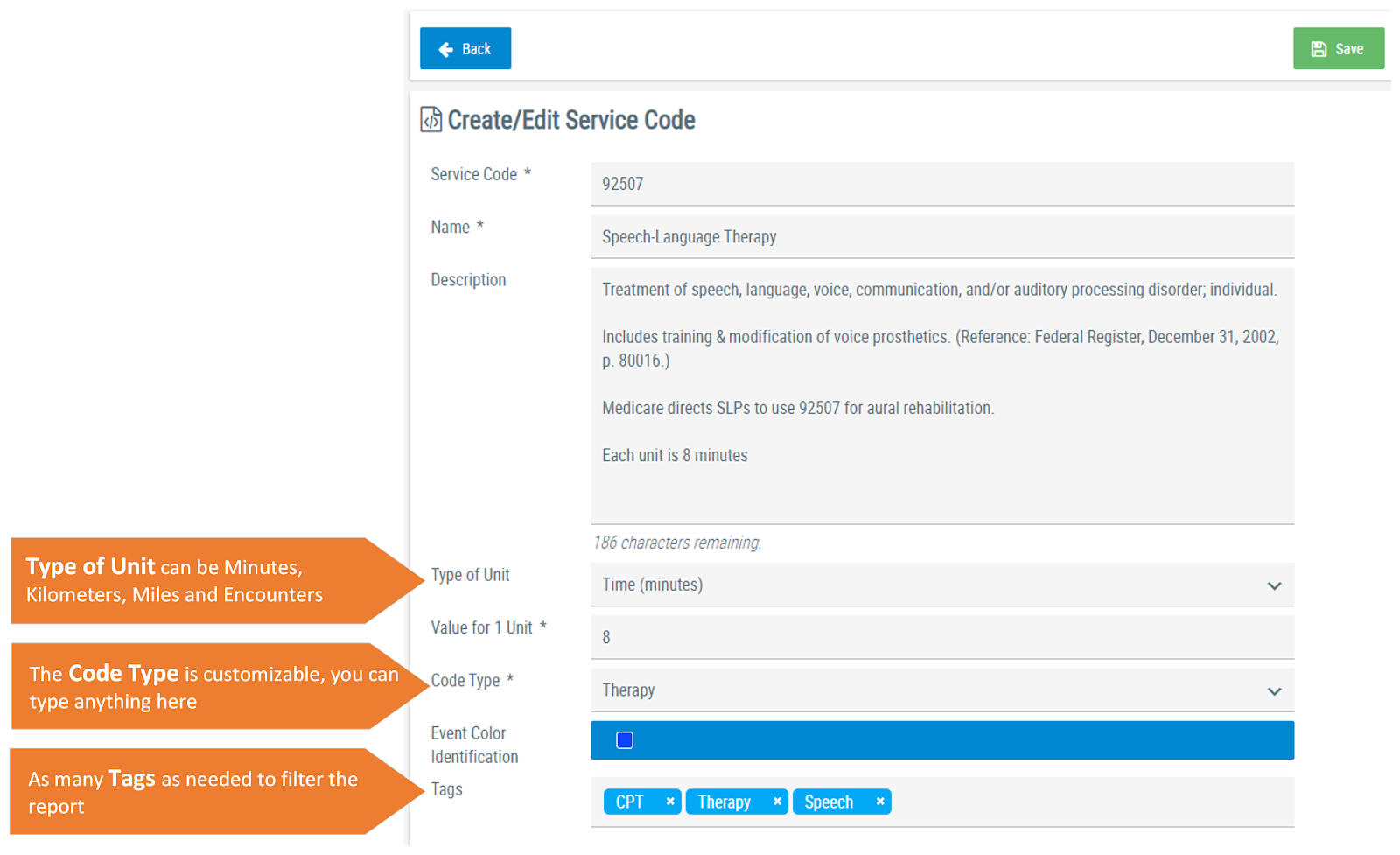Click the floppy disk save icon
1400x855 pixels.
click(x=1319, y=48)
